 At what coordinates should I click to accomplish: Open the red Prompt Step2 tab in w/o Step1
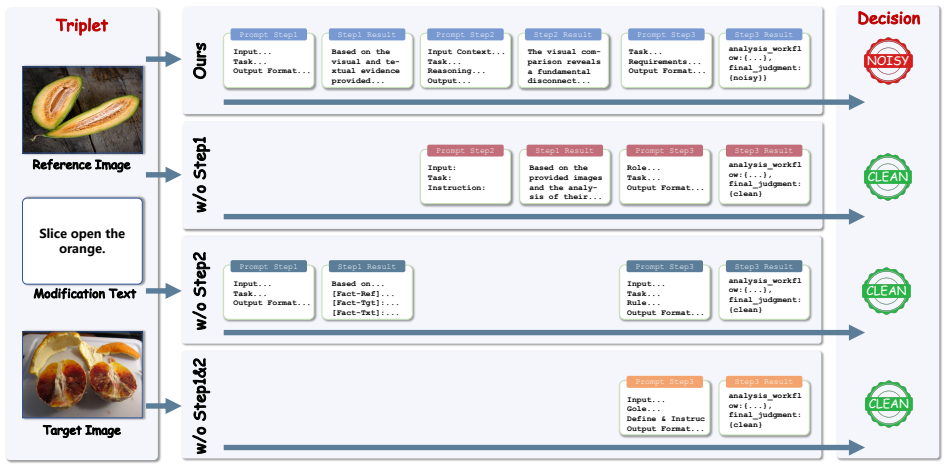click(465, 150)
